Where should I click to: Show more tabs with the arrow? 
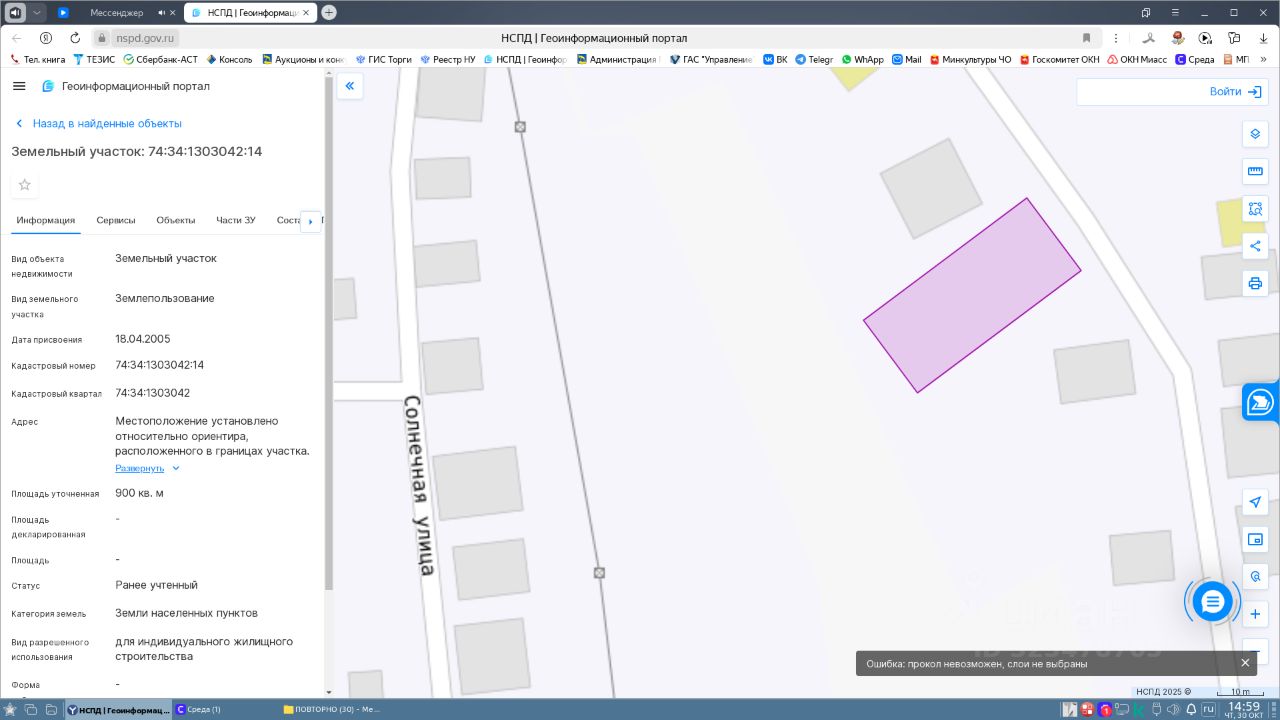click(310, 221)
